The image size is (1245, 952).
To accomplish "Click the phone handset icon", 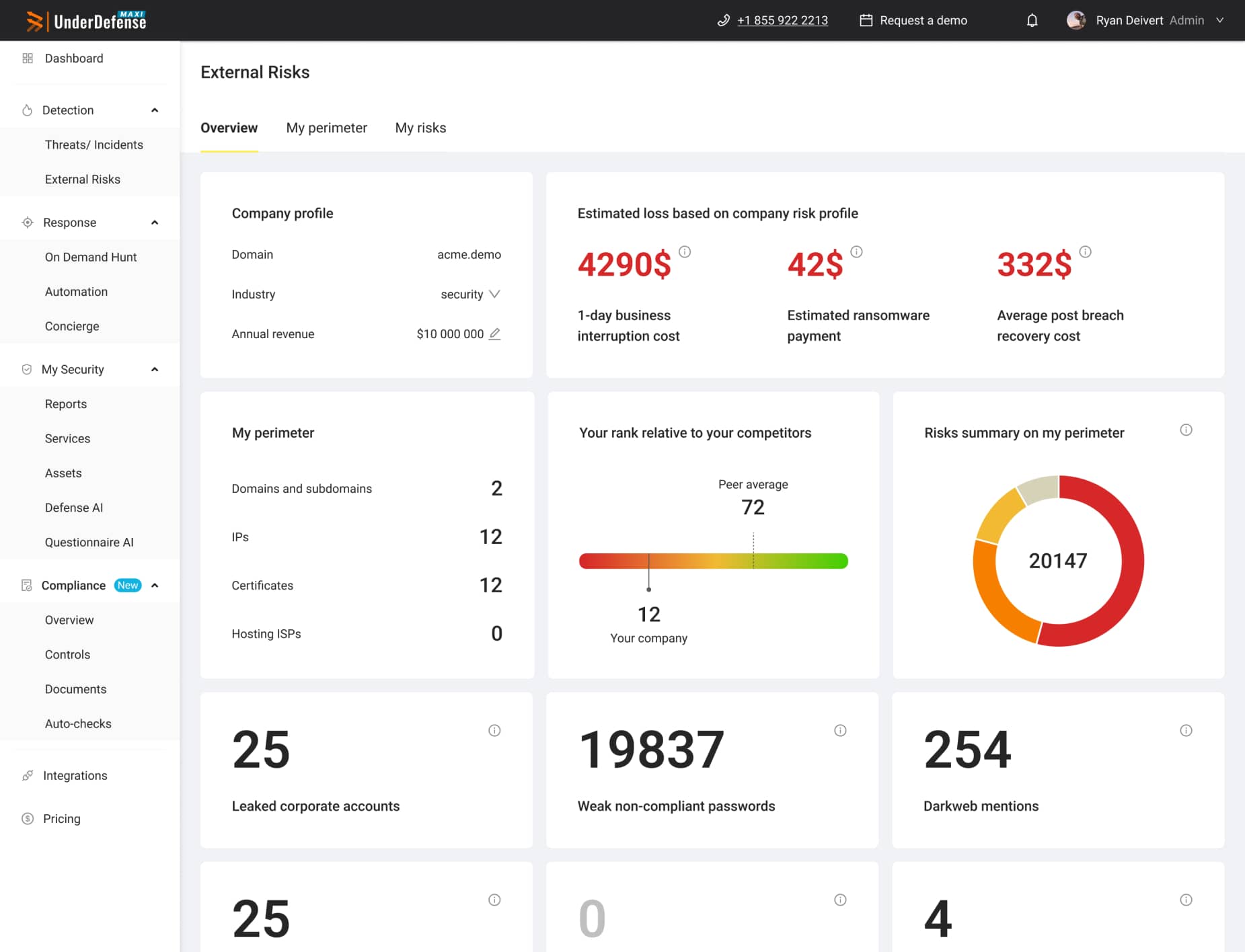I will (724, 20).
